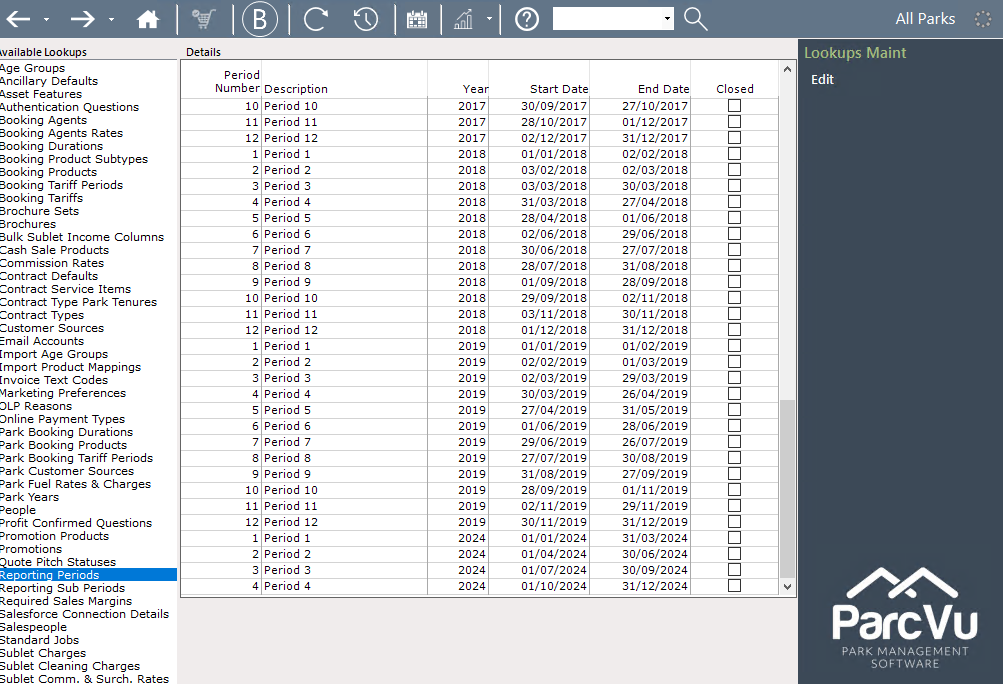
Task: Expand dropdown arrow beside chart icon
Action: [x=489, y=19]
